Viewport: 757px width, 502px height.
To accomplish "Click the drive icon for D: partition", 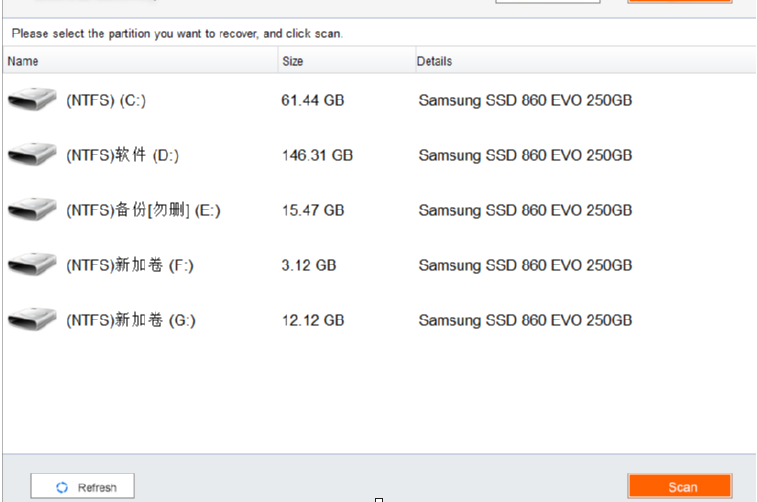I will click(32, 154).
